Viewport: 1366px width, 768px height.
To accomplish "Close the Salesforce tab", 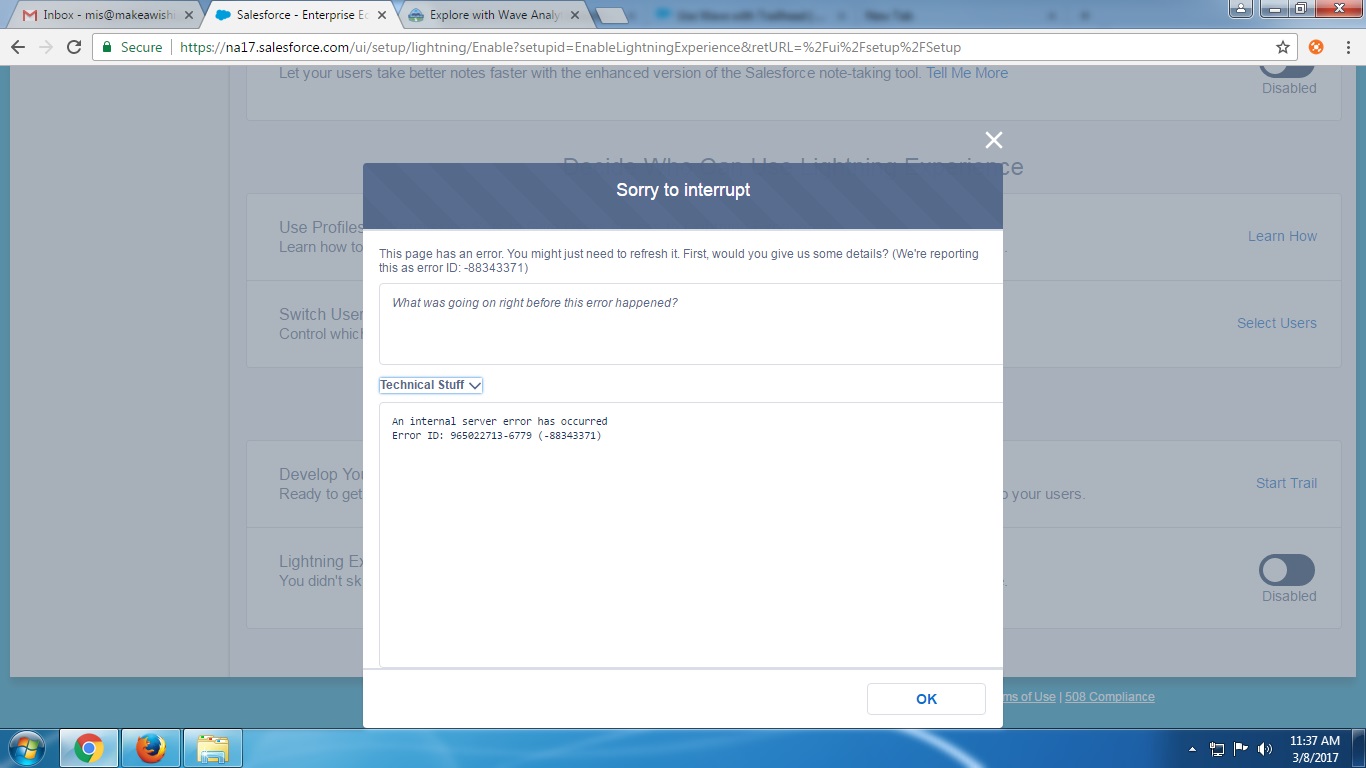I will (382, 15).
